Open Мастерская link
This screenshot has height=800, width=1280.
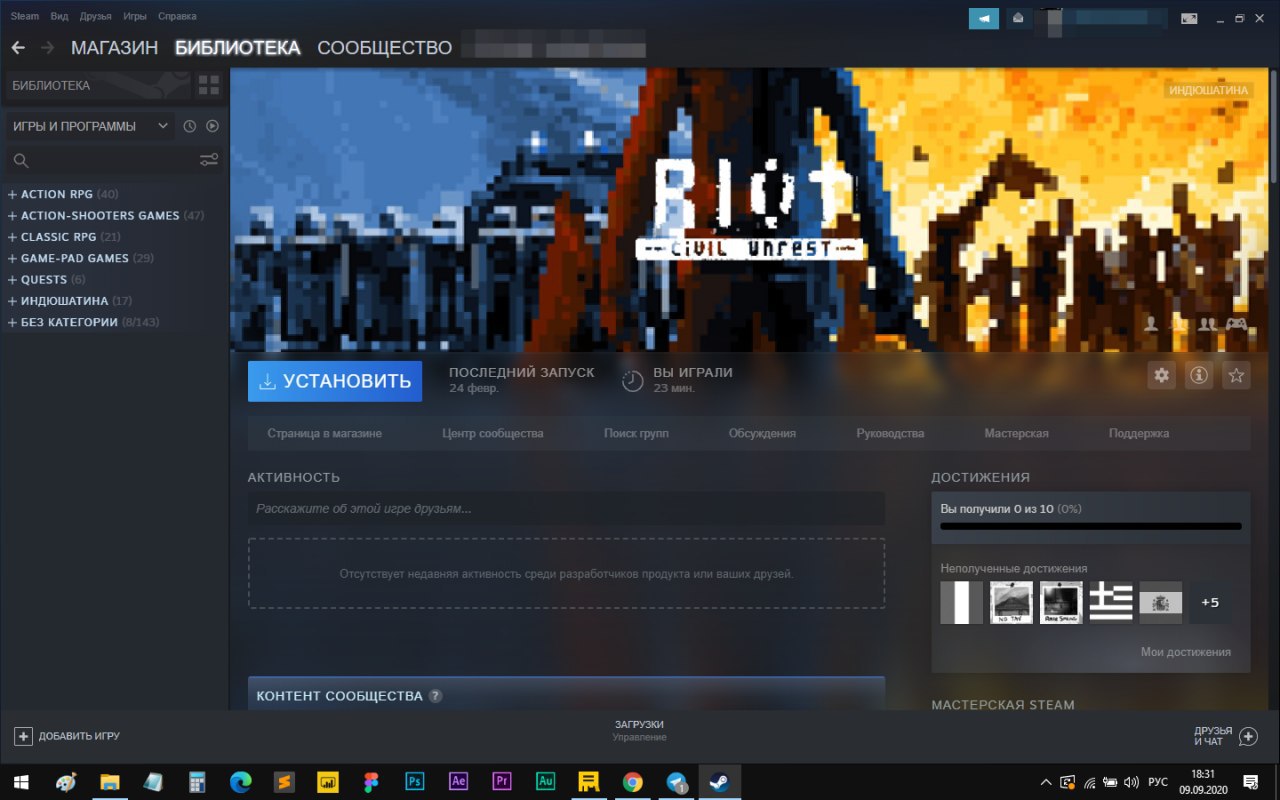1016,433
